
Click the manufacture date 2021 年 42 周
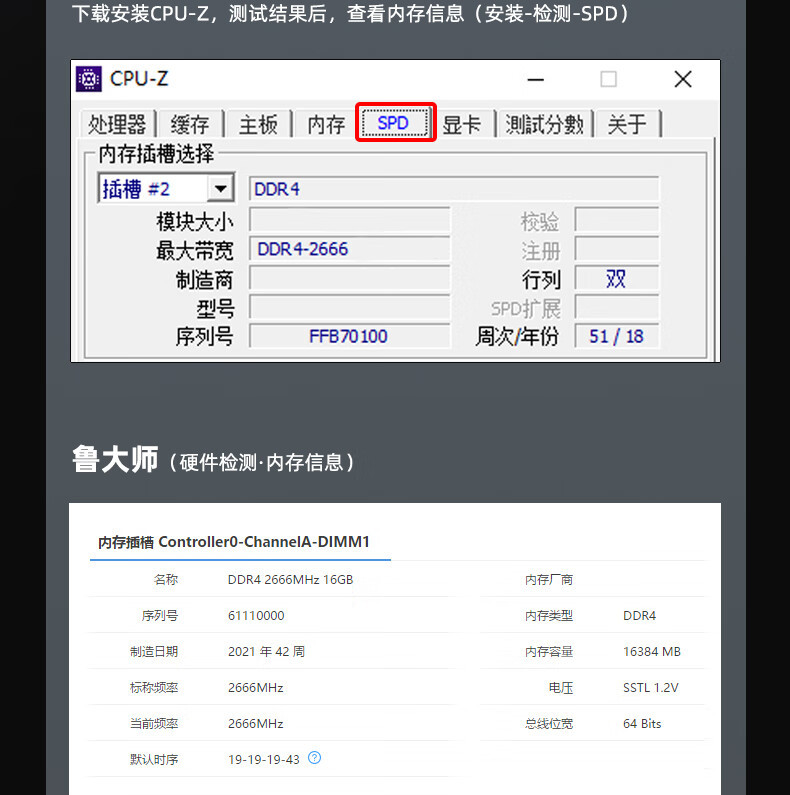click(267, 652)
